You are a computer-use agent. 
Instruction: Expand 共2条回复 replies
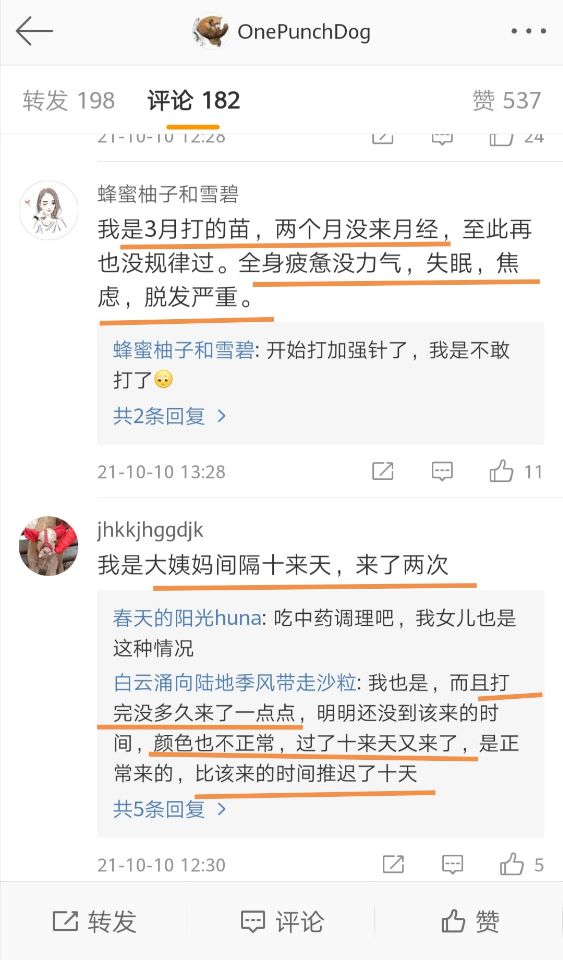pos(170,416)
